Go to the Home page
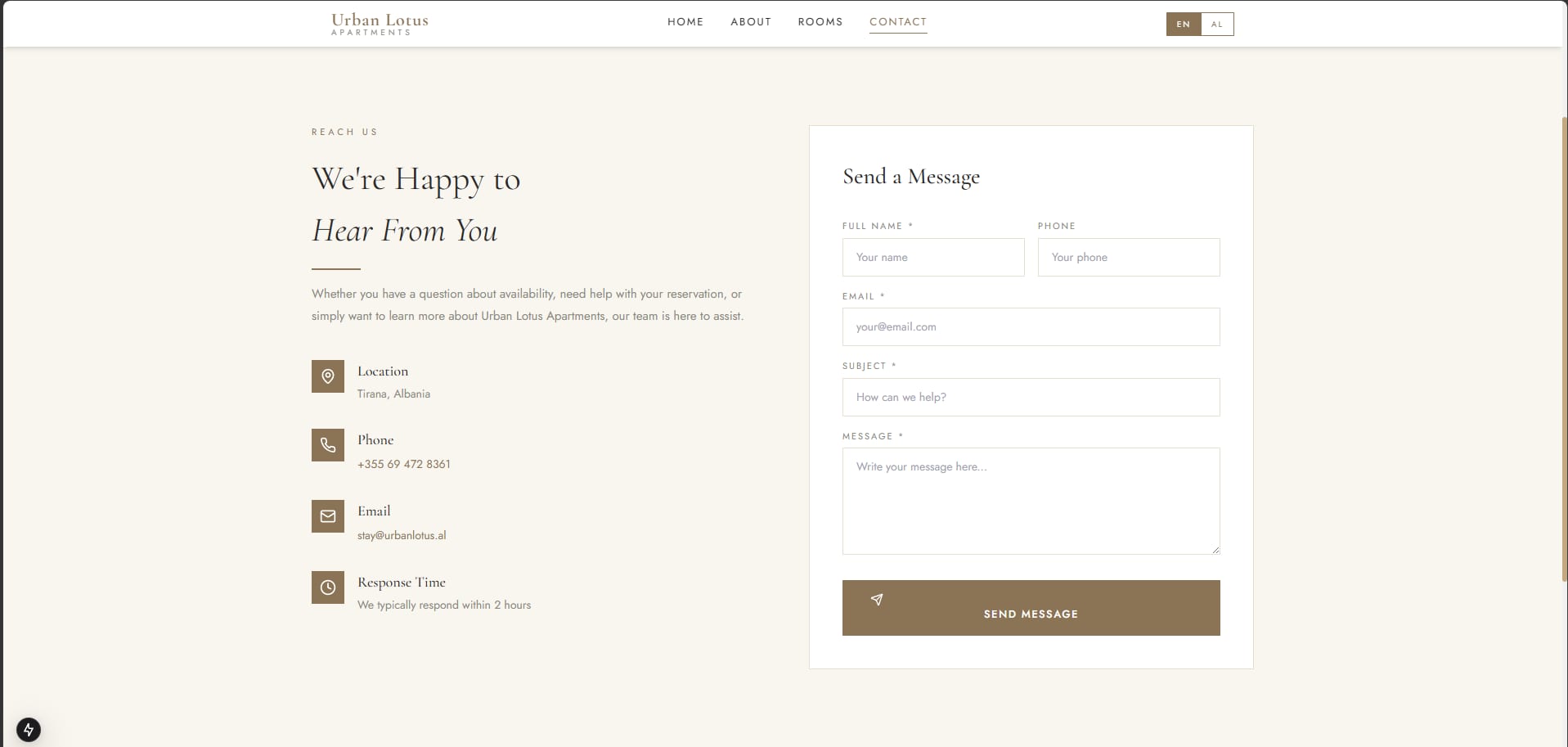 pyautogui.click(x=685, y=22)
